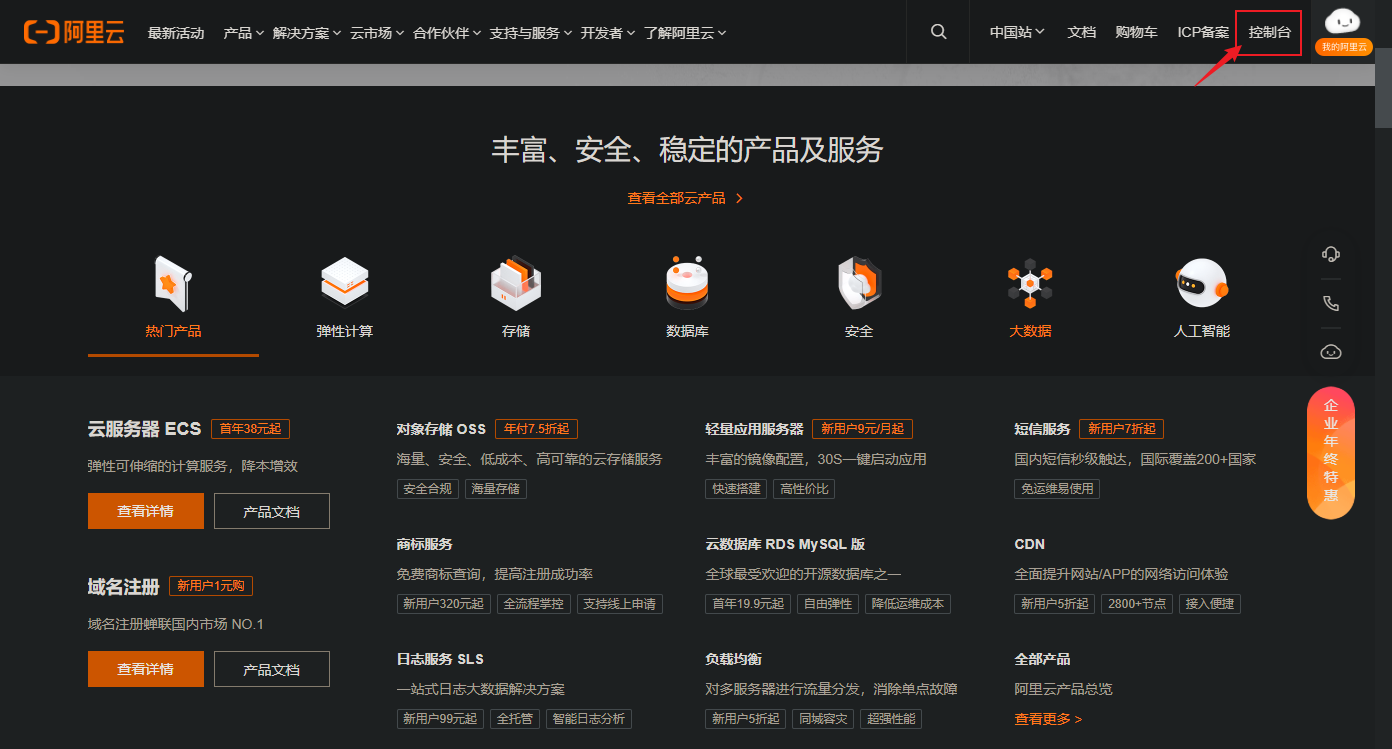Click the Alibaba Cloud logo

point(74,32)
